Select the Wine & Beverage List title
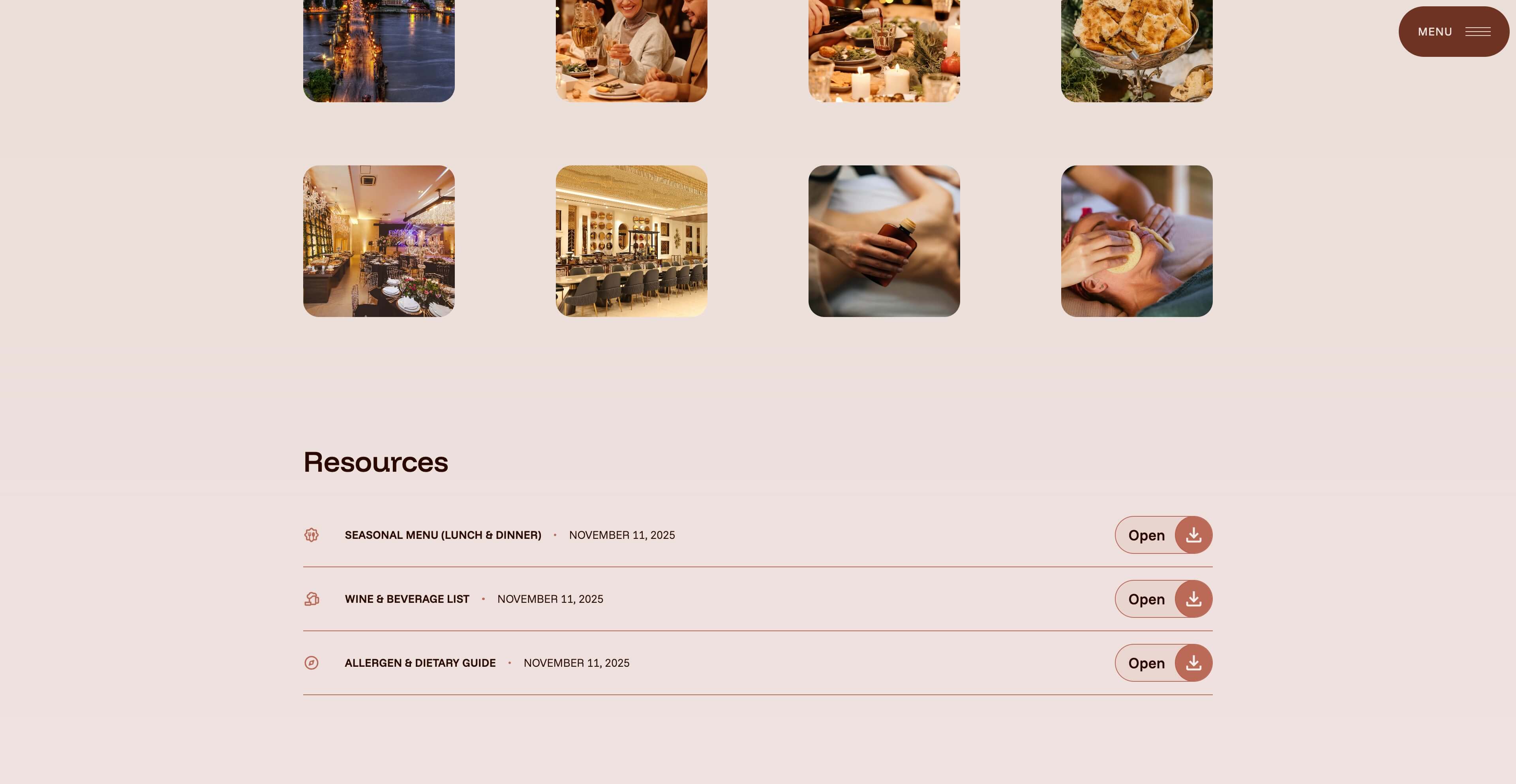 click(407, 599)
